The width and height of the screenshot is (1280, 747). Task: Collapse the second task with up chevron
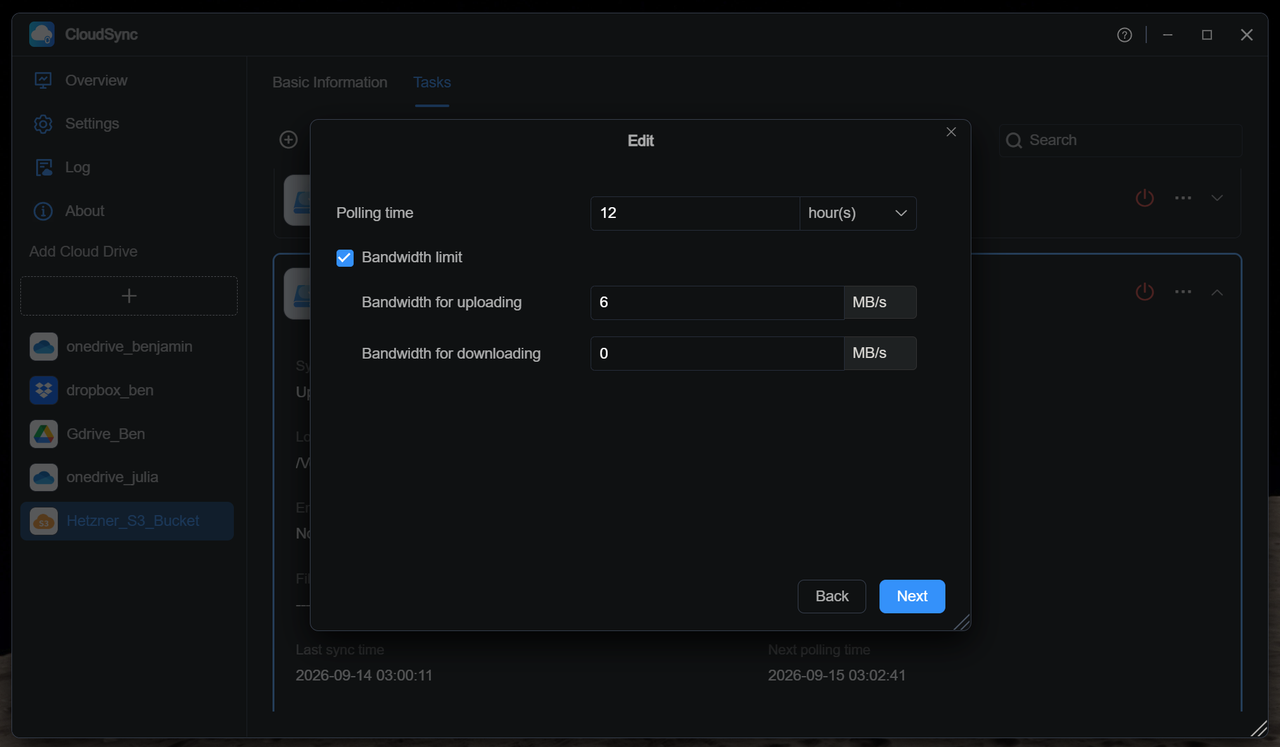(1217, 292)
